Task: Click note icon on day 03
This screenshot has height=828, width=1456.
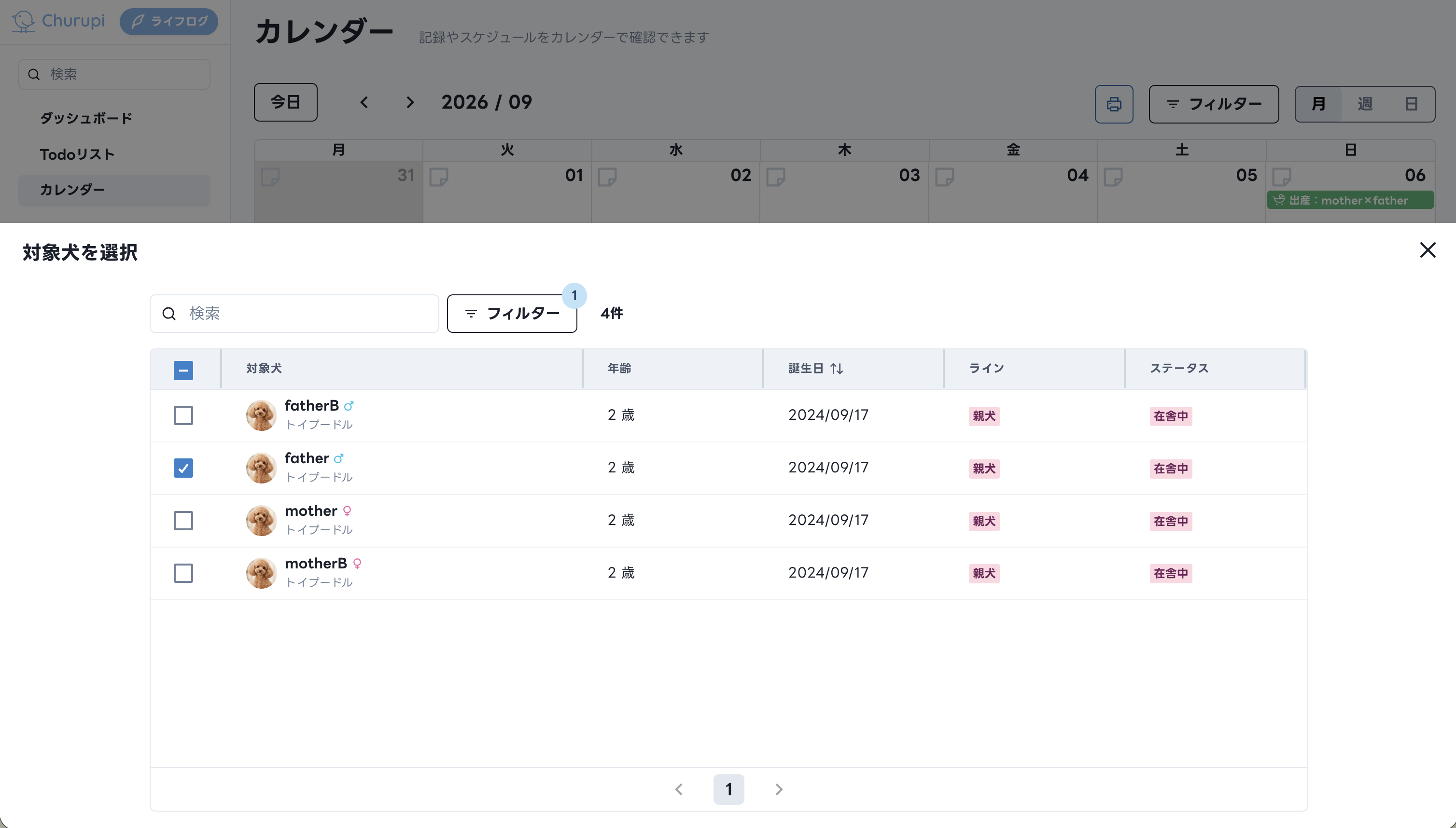Action: (775, 177)
